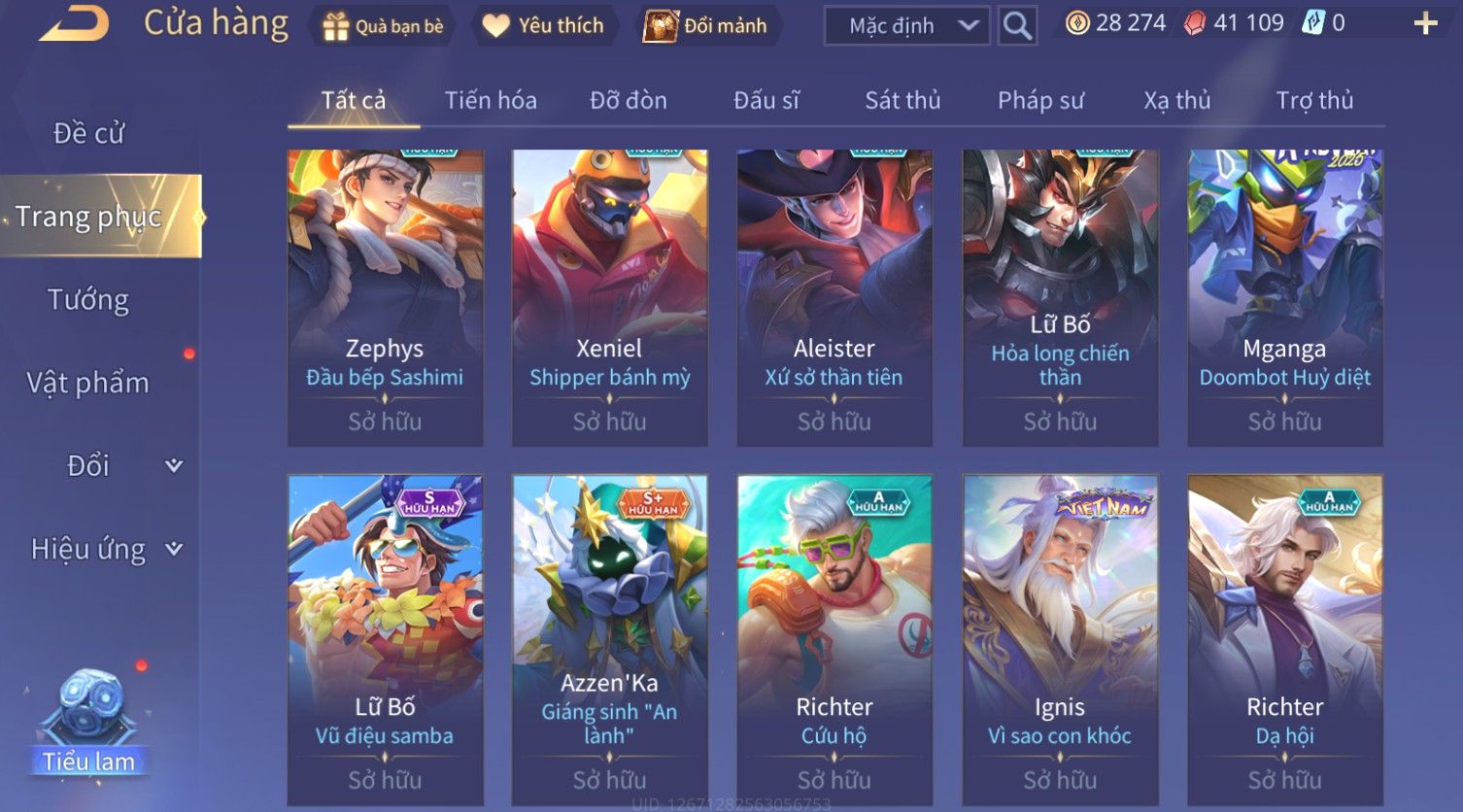The width and height of the screenshot is (1463, 812).
Task: Open the search magnifier icon
Action: coord(1017,25)
